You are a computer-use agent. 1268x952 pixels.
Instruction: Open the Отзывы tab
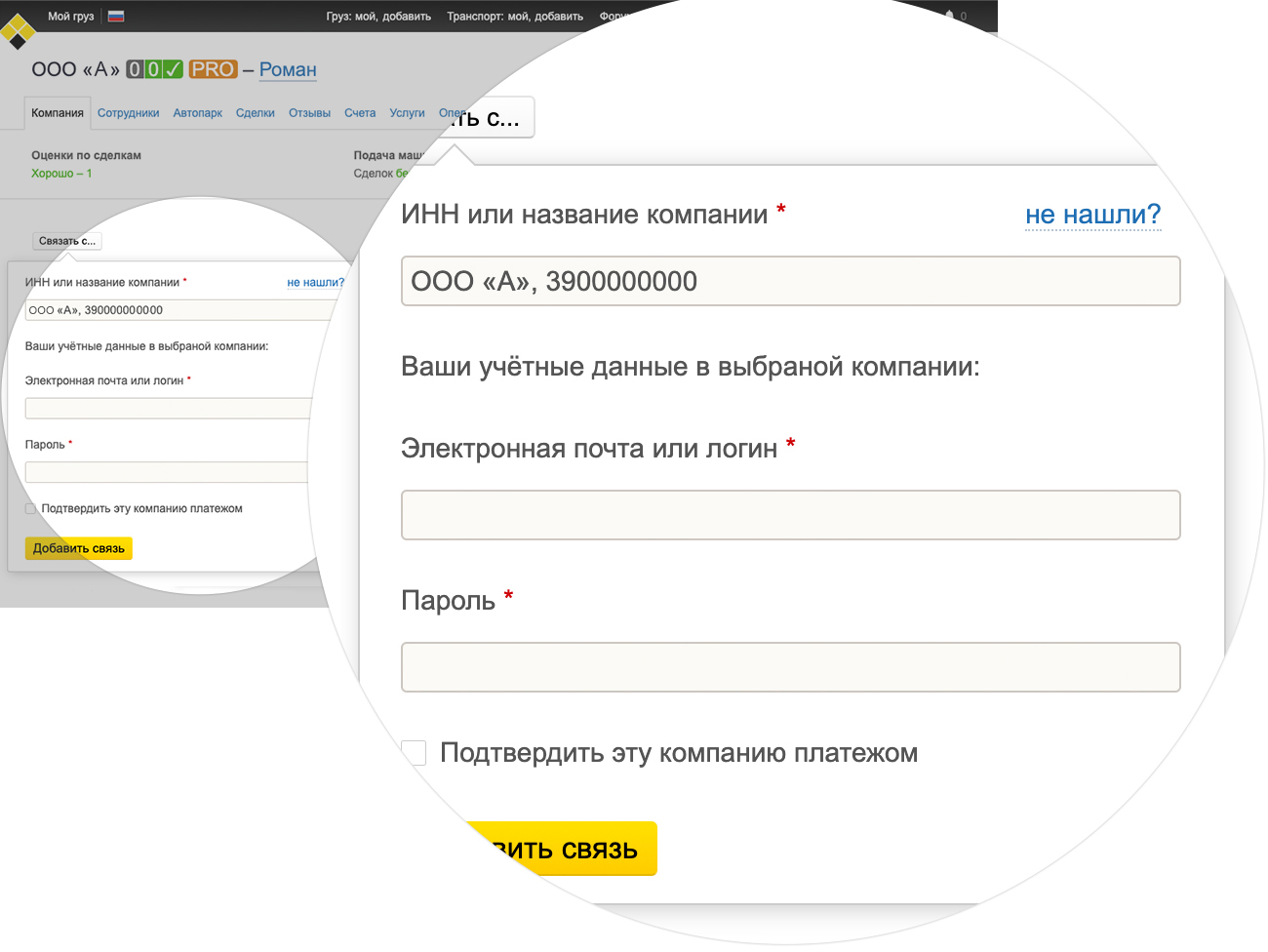309,113
